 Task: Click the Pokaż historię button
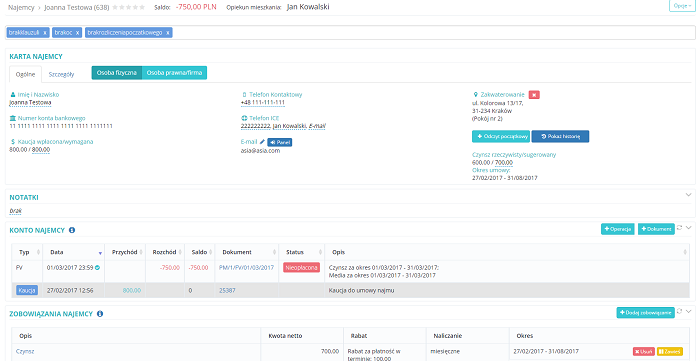point(560,137)
